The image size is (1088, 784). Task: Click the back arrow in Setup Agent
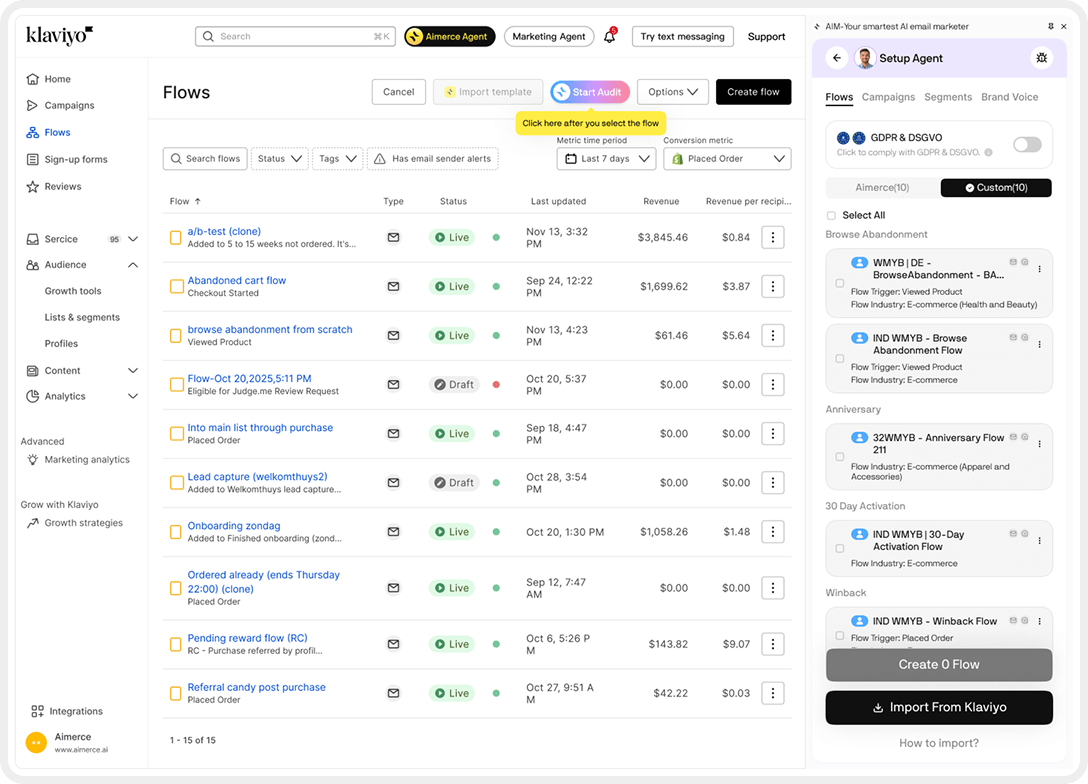tap(837, 58)
